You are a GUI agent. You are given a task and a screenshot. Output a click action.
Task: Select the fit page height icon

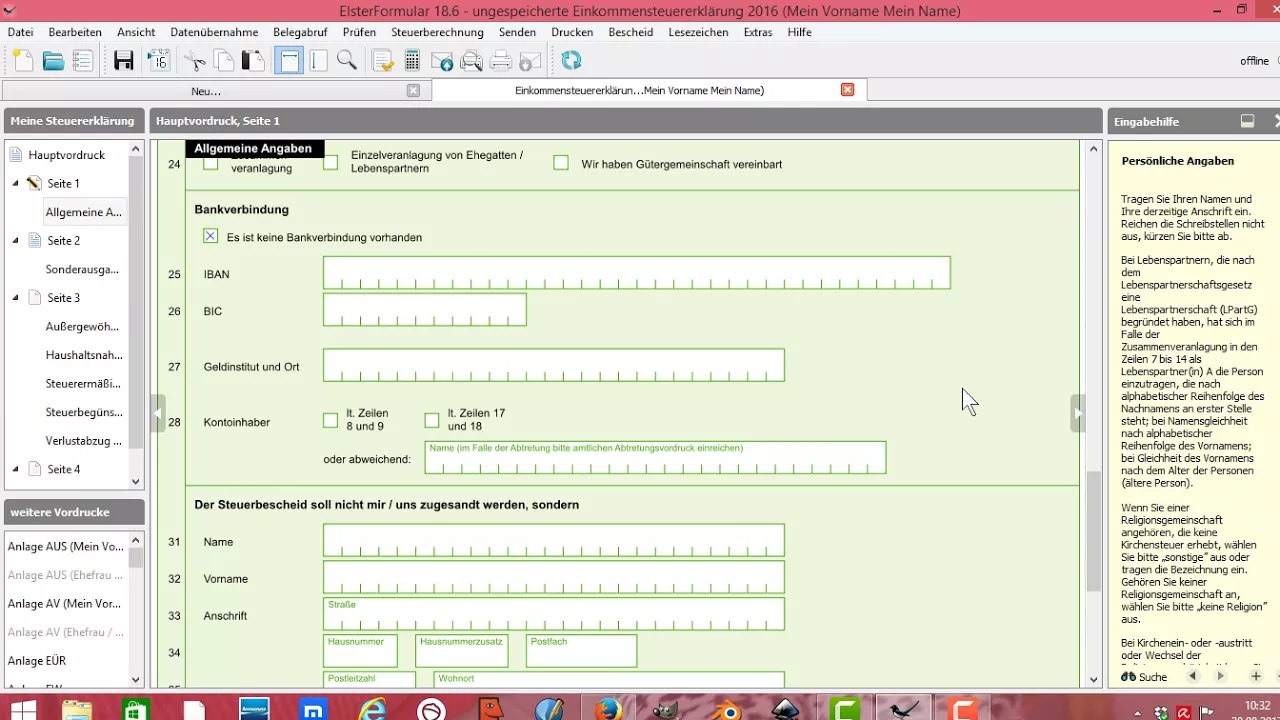[x=319, y=61]
